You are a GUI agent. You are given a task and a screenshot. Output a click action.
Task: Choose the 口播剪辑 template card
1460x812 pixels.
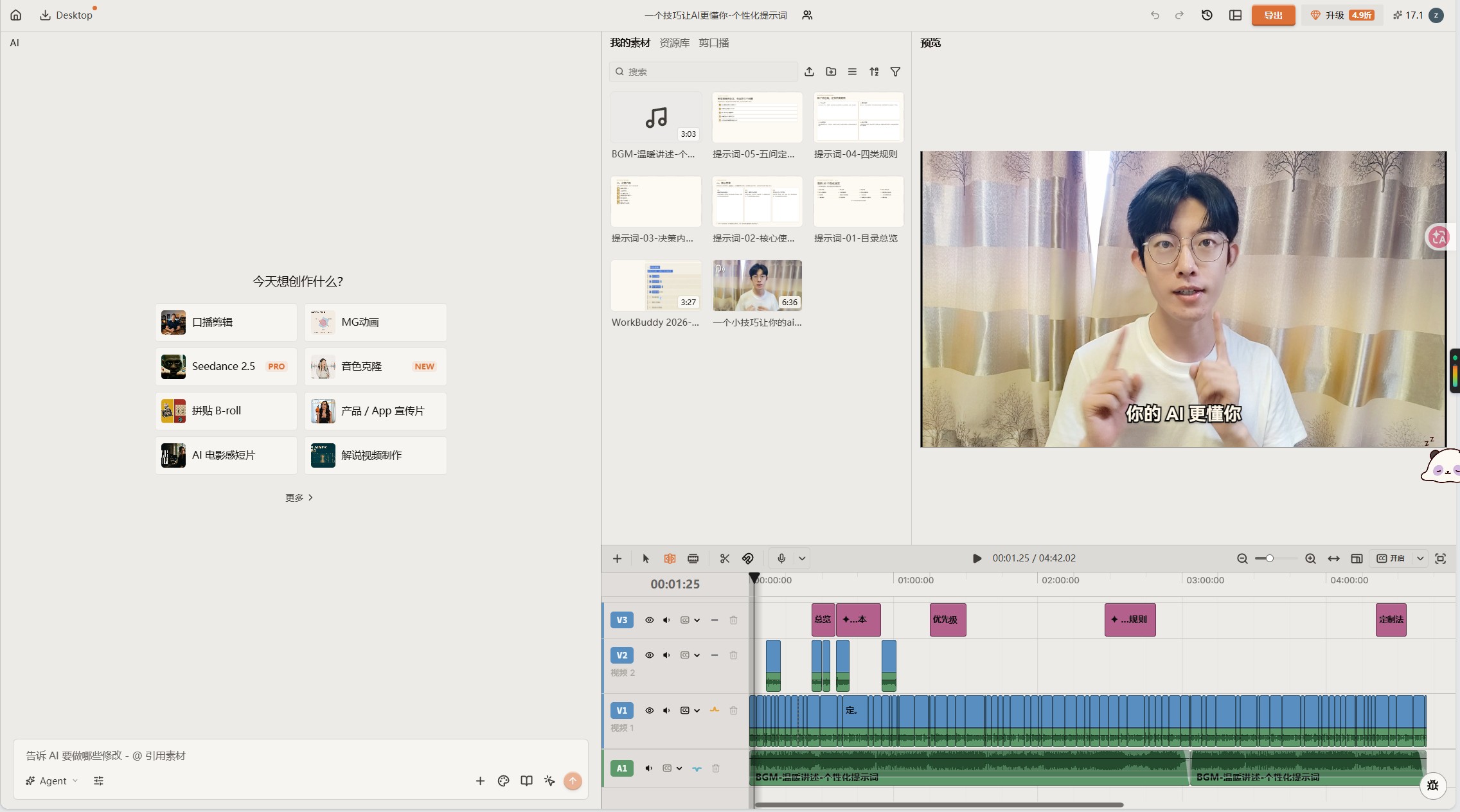coord(226,322)
